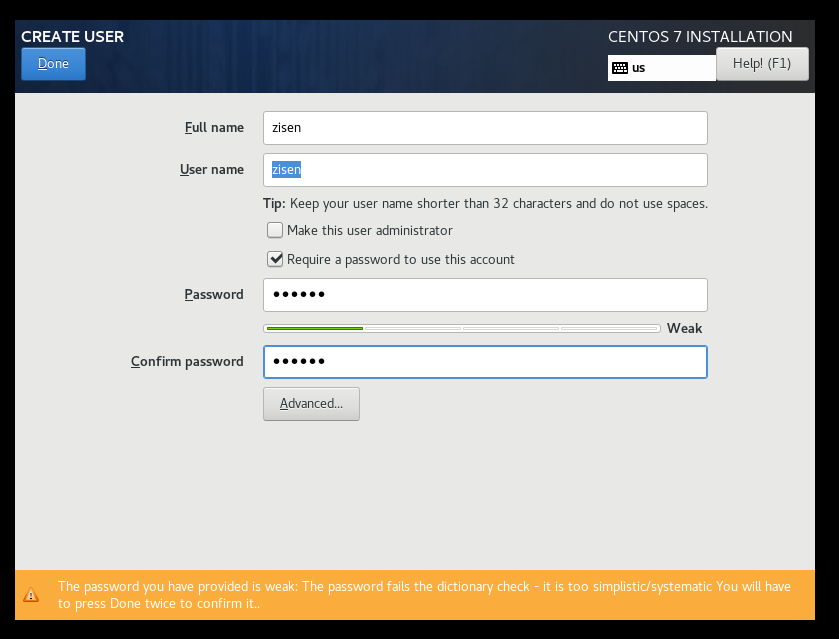Focus the Full name field
This screenshot has width=839, height=639.
pyautogui.click(x=485, y=128)
